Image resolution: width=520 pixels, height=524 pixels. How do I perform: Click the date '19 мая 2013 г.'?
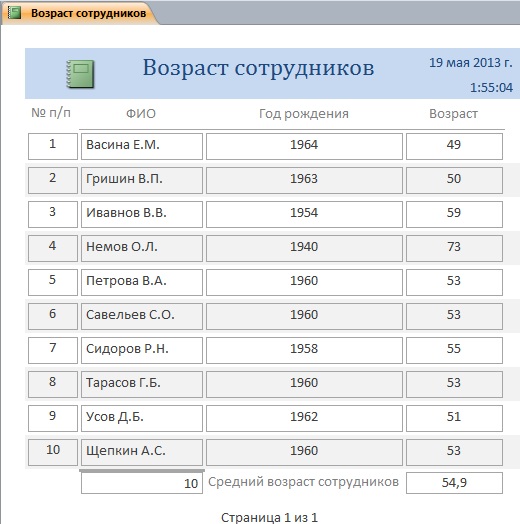point(471,62)
